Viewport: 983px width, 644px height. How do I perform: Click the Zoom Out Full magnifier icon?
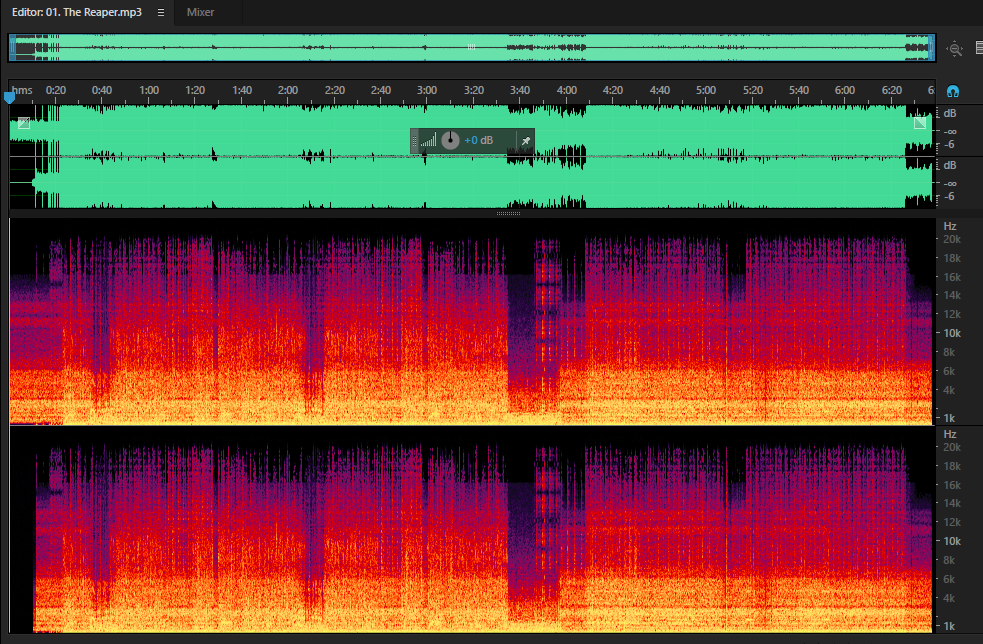pos(954,49)
